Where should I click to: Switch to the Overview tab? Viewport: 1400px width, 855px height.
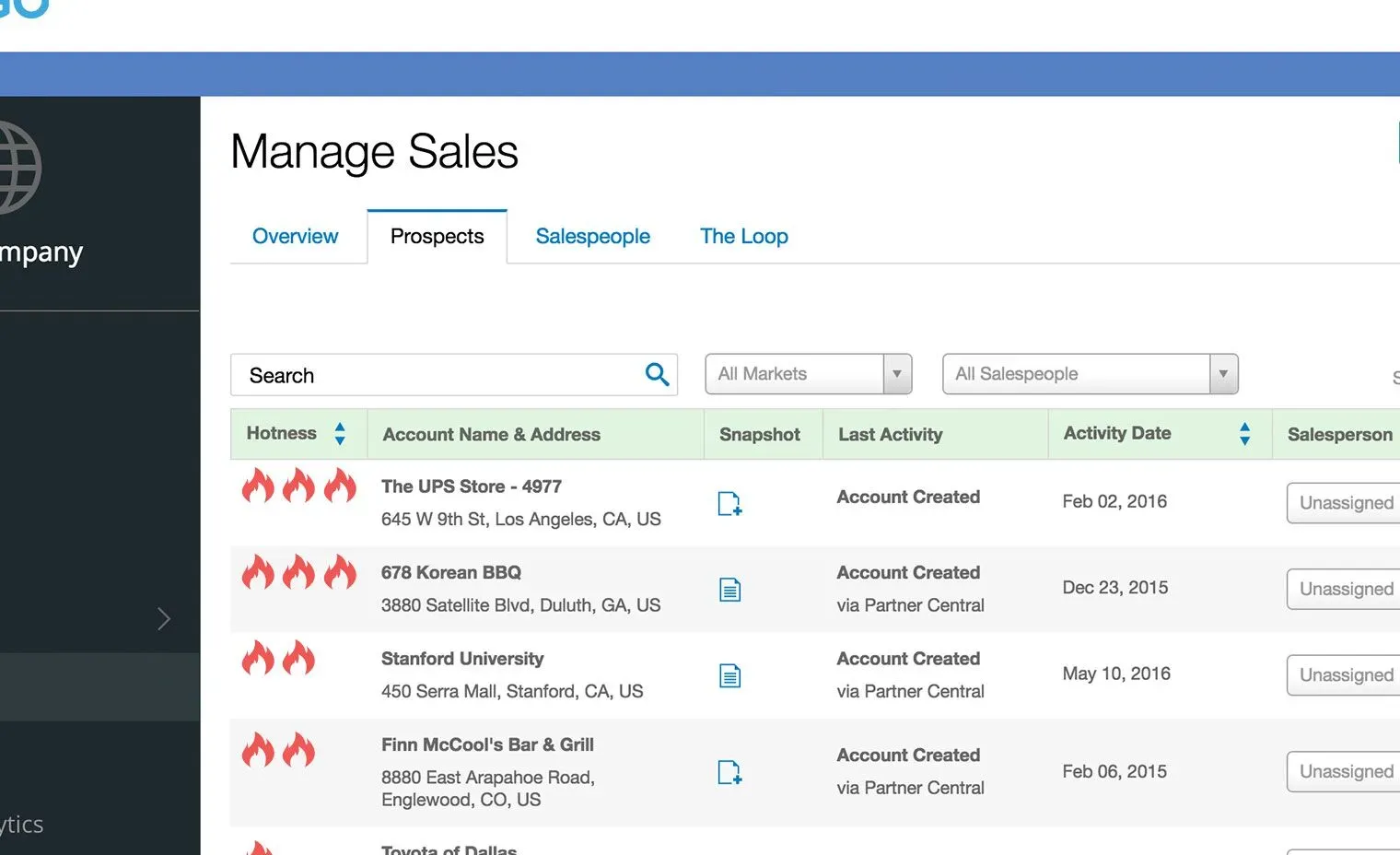(296, 236)
